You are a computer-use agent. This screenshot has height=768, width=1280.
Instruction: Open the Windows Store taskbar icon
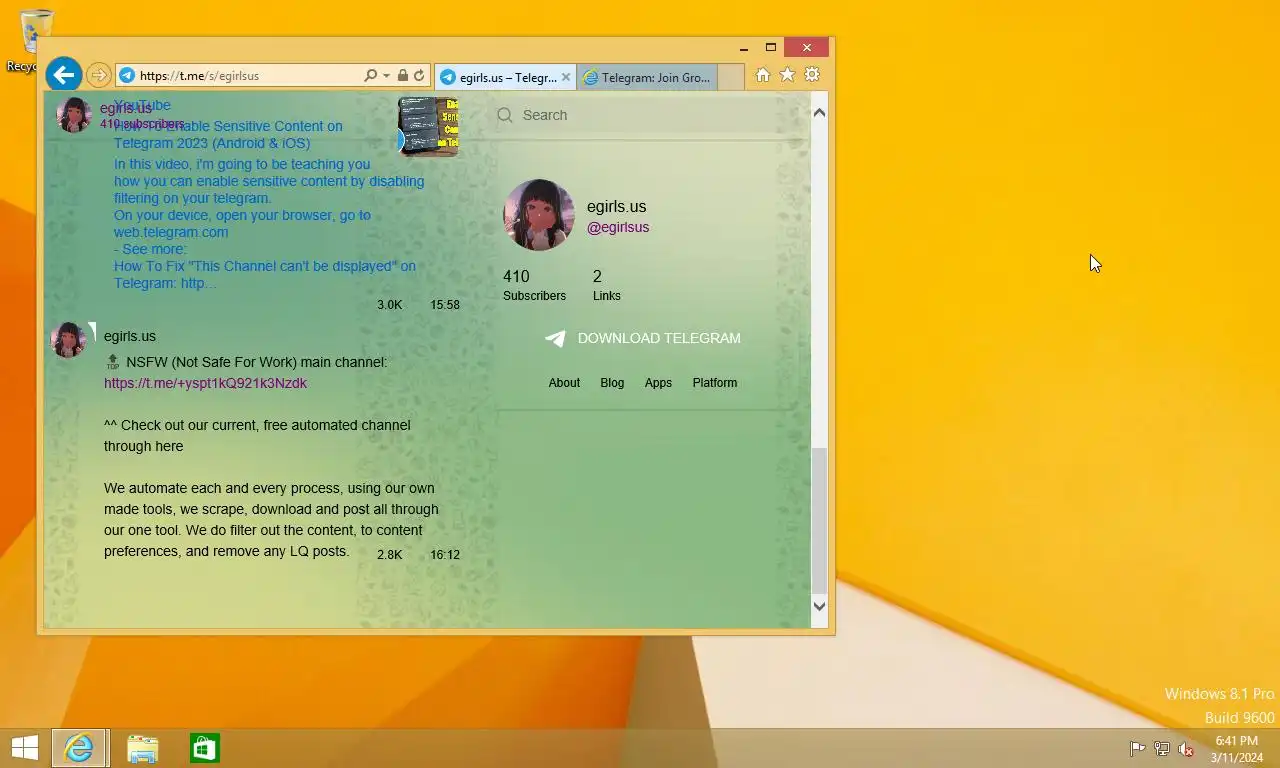point(204,748)
